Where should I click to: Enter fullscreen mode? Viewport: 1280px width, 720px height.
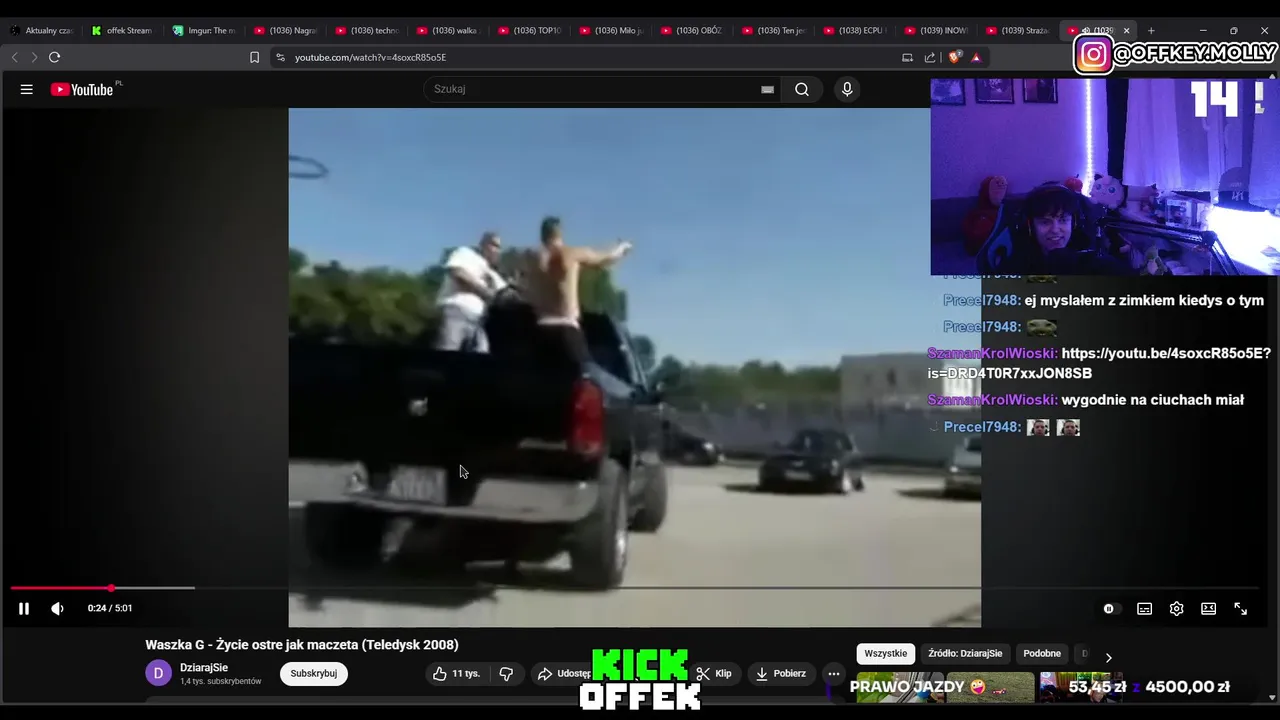tap(1240, 608)
